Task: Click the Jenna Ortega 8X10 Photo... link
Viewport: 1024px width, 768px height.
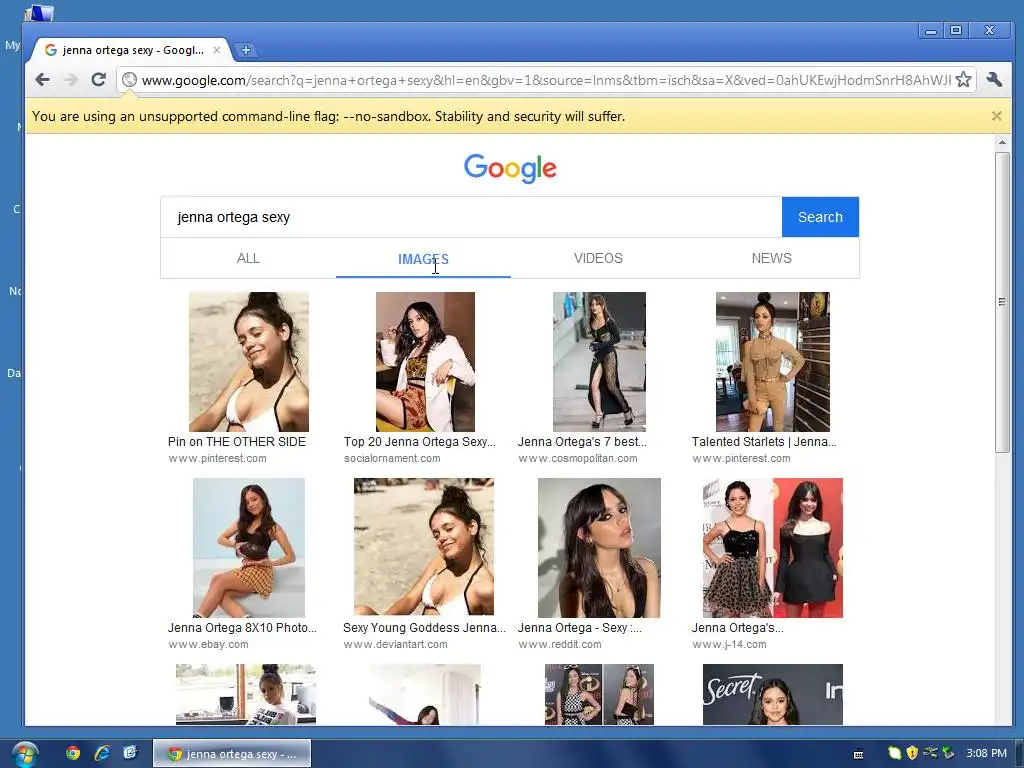Action: [242, 628]
